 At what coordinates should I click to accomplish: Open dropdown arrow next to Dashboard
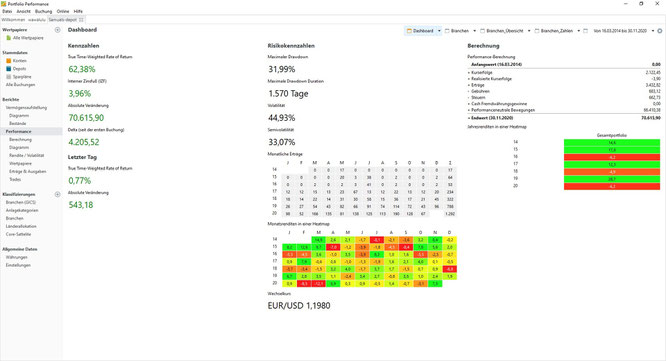click(x=439, y=31)
